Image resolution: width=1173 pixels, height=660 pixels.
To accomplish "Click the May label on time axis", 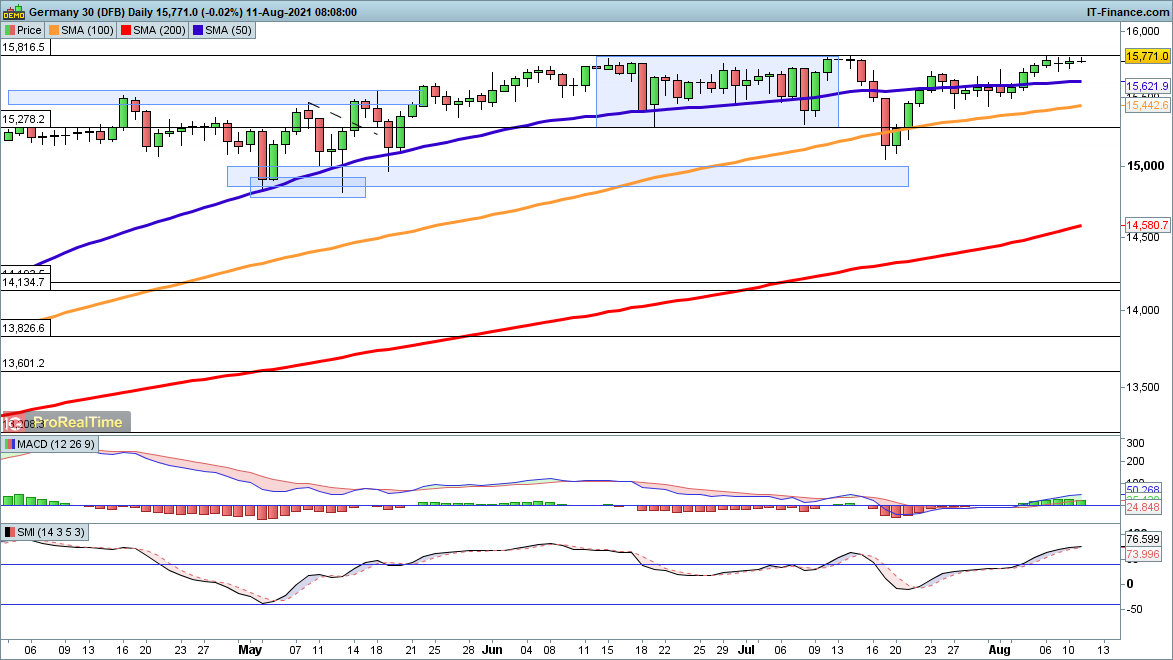I will coord(250,648).
